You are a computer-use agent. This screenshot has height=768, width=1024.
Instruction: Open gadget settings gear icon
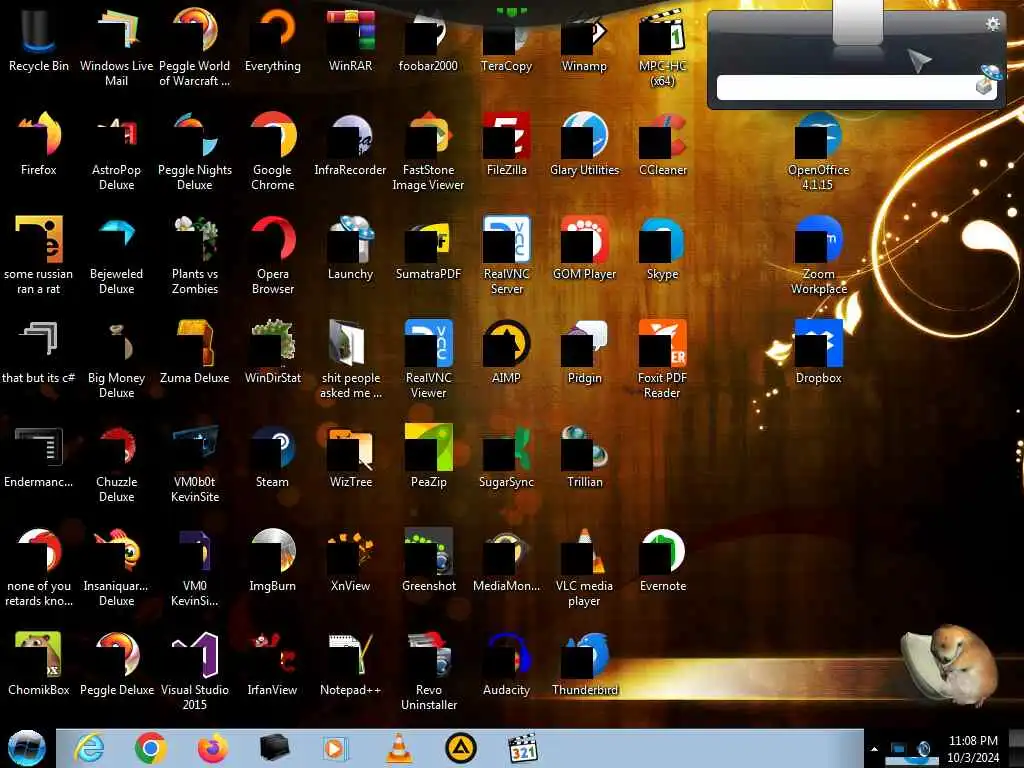(x=993, y=24)
